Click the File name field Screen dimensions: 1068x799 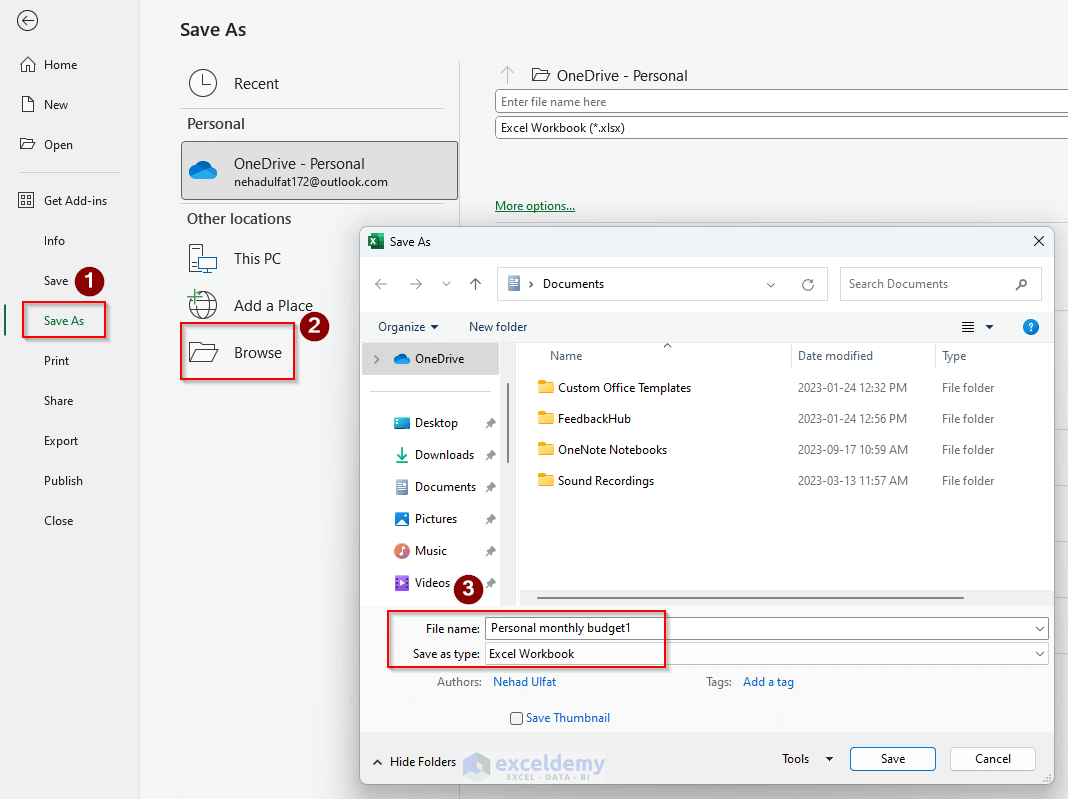click(x=766, y=628)
